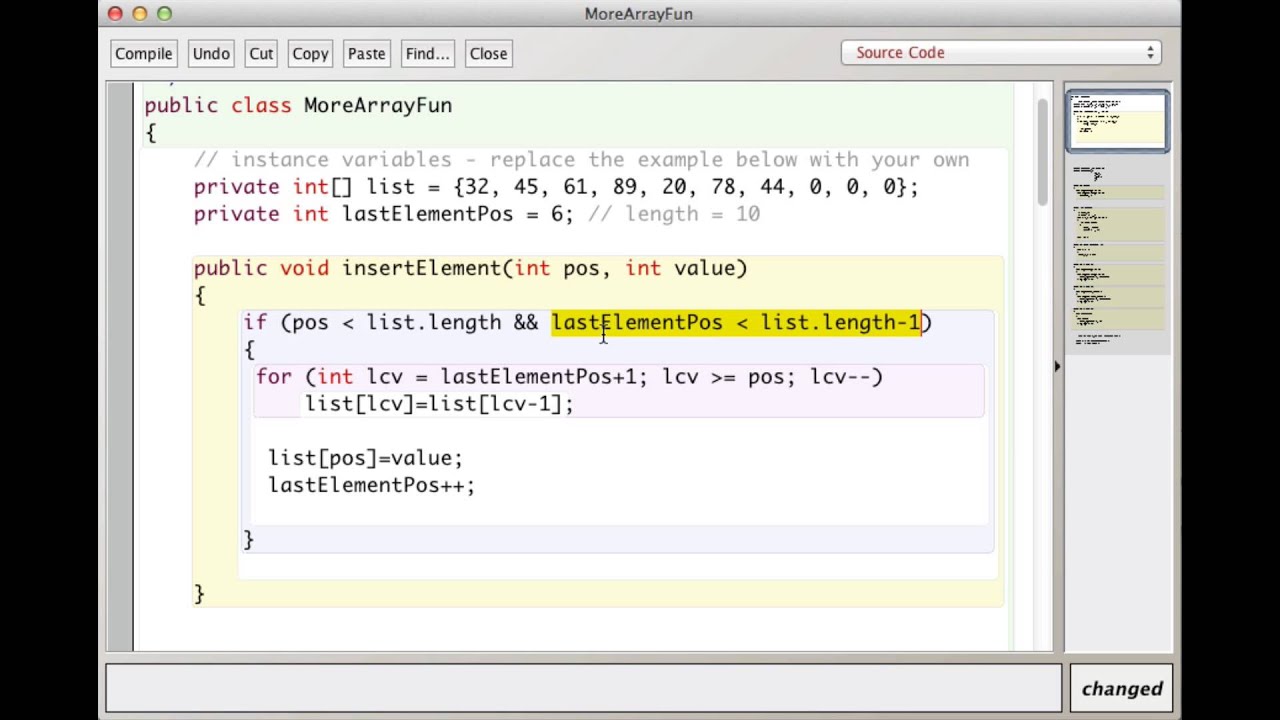Click the "private int[] list" declaration line
1280x720 pixels.
point(555,187)
